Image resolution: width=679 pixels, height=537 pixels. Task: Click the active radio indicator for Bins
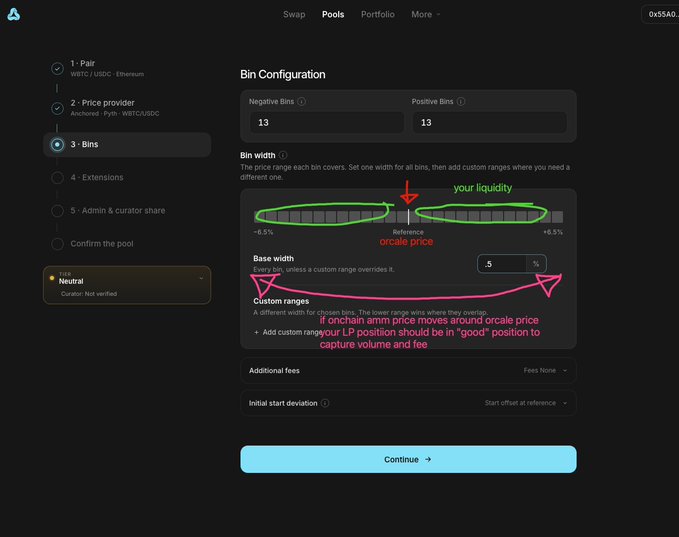pyautogui.click(x=57, y=144)
